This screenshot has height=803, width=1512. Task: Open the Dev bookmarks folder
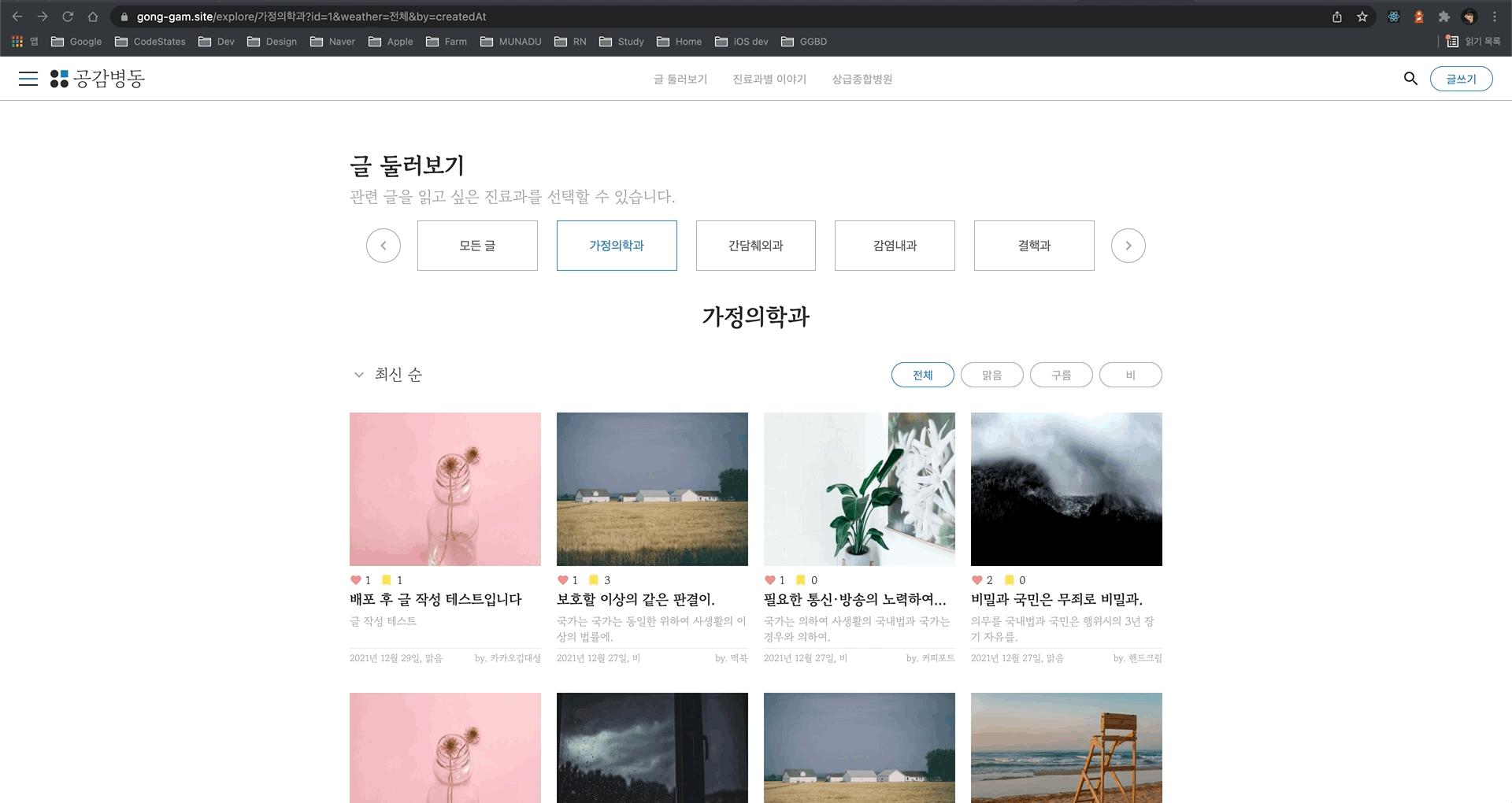point(217,42)
